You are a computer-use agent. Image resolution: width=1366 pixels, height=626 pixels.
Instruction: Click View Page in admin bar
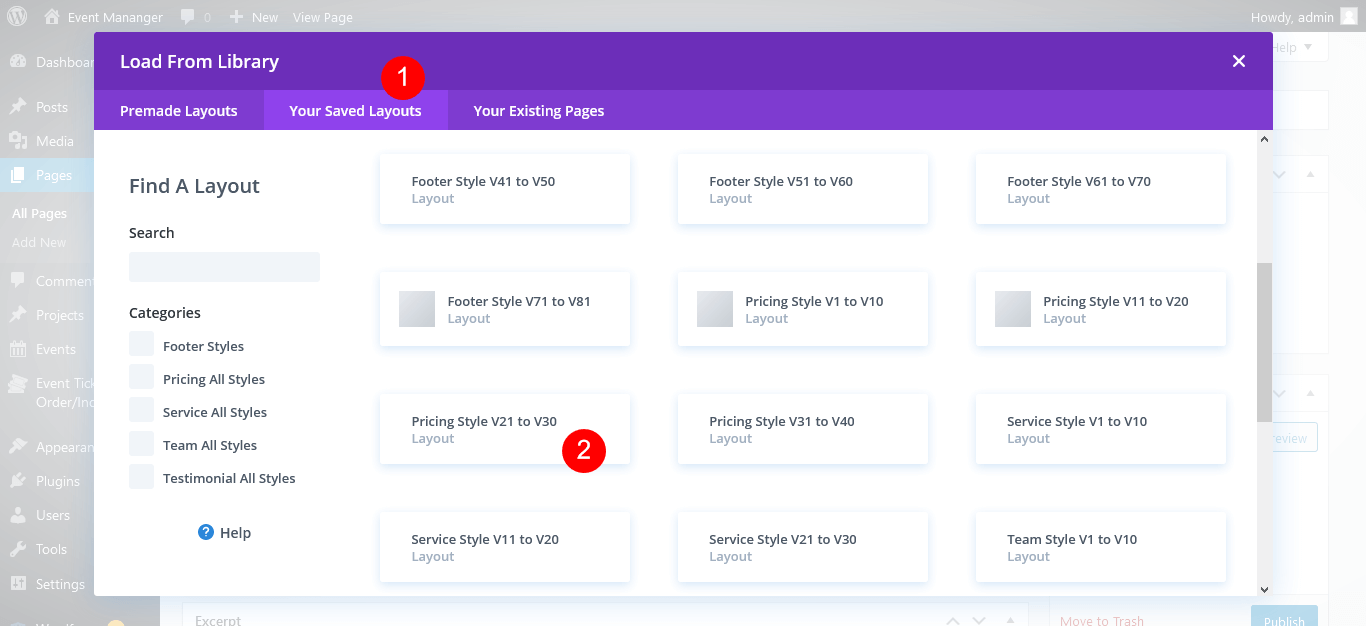point(322,17)
